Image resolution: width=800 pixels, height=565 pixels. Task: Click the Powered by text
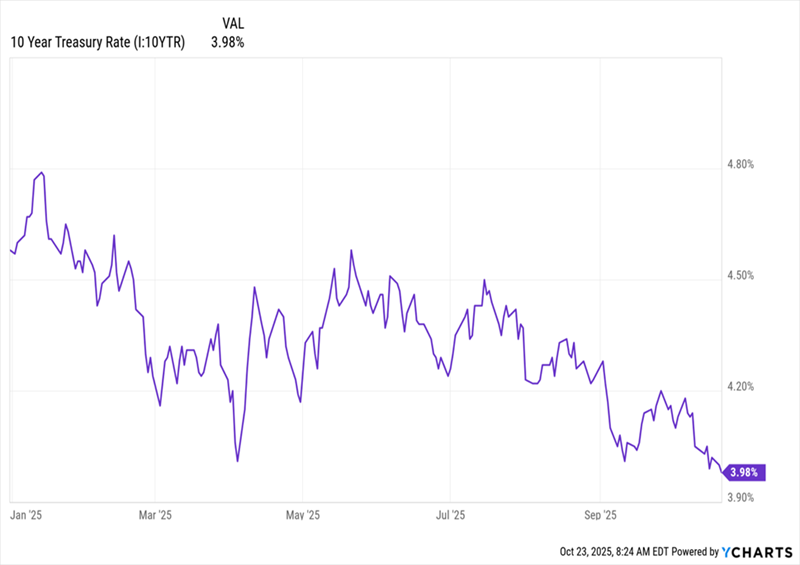692,551
